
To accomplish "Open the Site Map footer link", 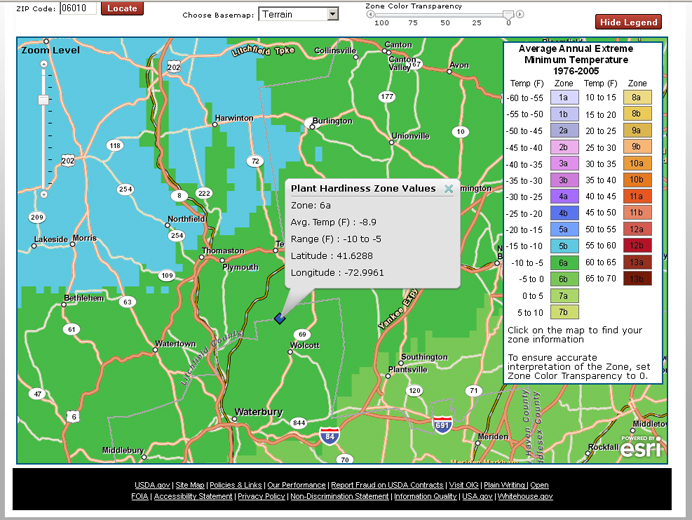I will point(190,485).
